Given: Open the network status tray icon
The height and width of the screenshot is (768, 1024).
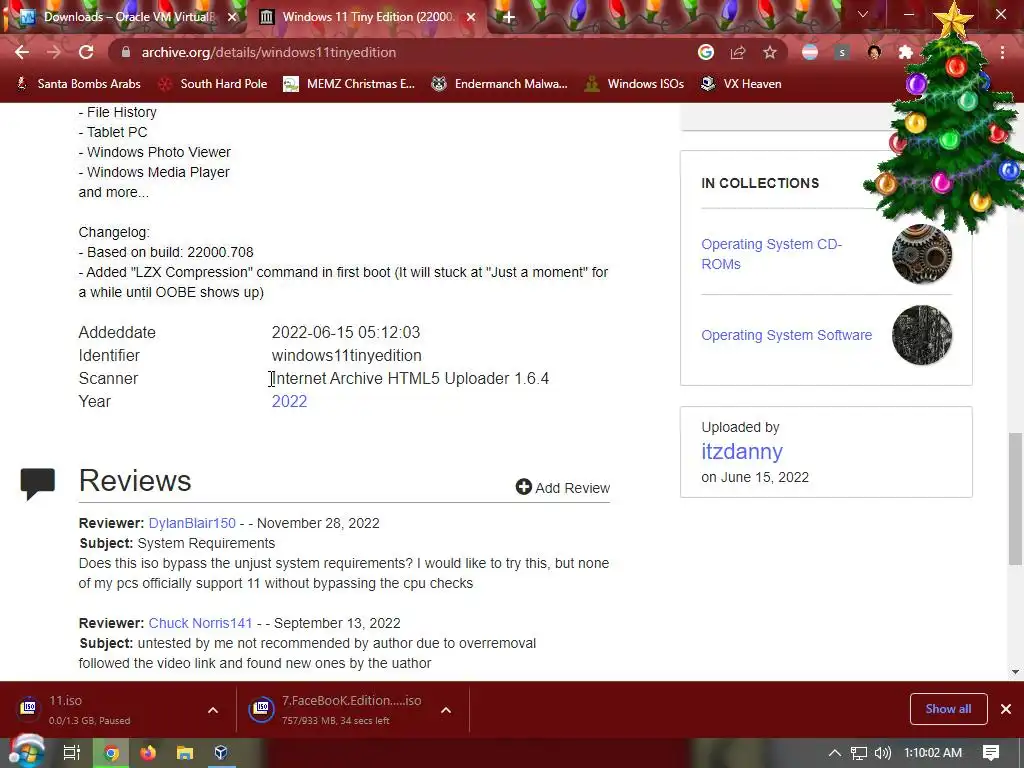Looking at the screenshot, I should tap(859, 753).
